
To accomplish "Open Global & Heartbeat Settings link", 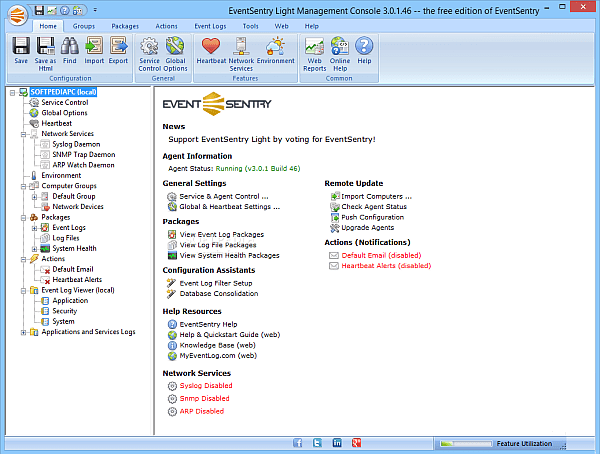I will pyautogui.click(x=230, y=207).
